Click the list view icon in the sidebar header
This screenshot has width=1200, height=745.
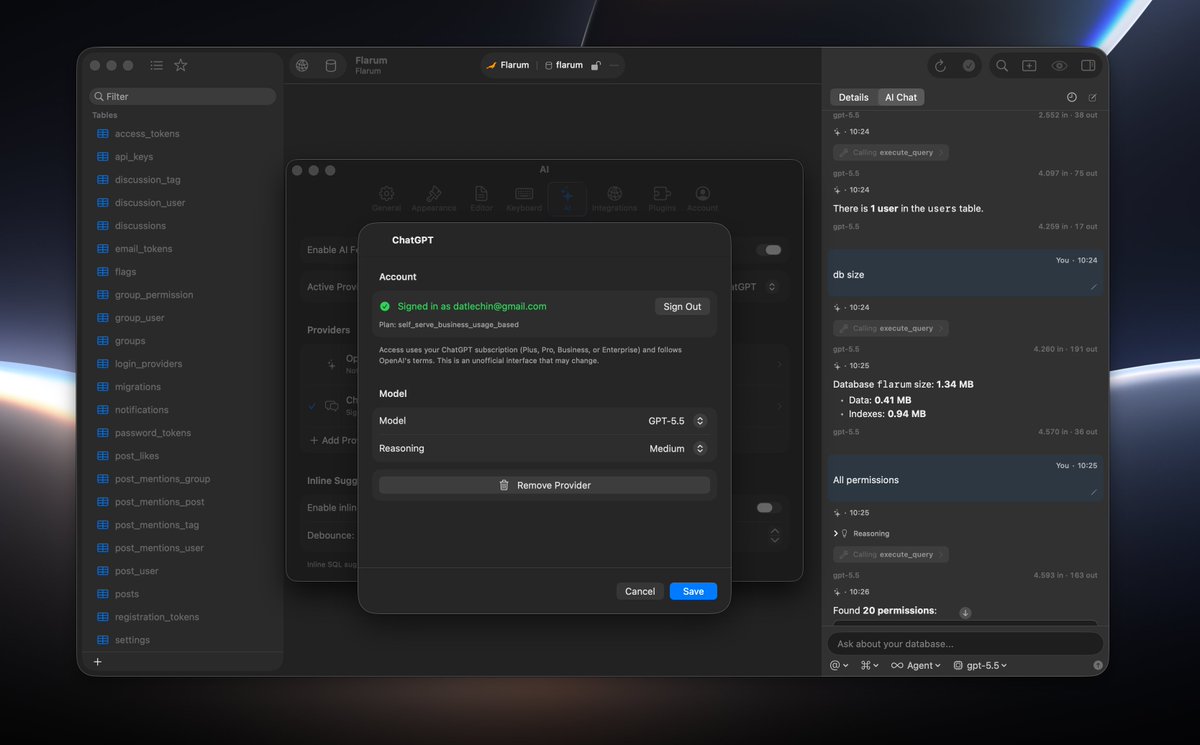[x=157, y=65]
